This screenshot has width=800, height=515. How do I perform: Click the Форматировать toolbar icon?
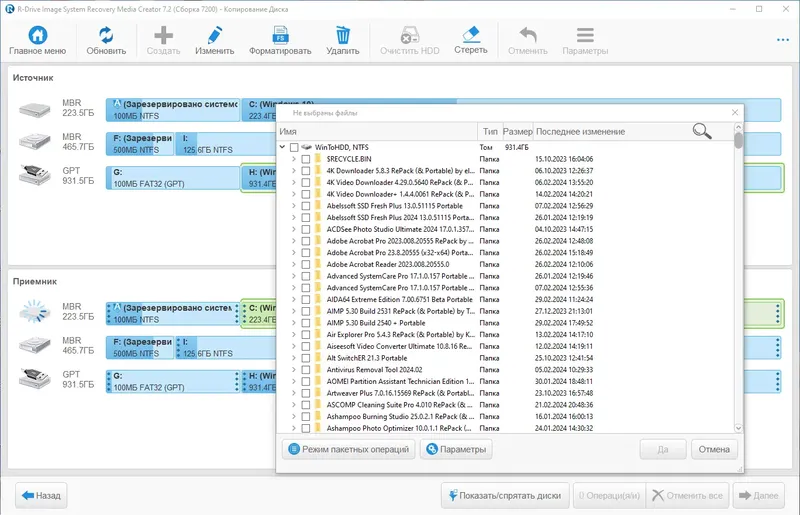pyautogui.click(x=280, y=35)
